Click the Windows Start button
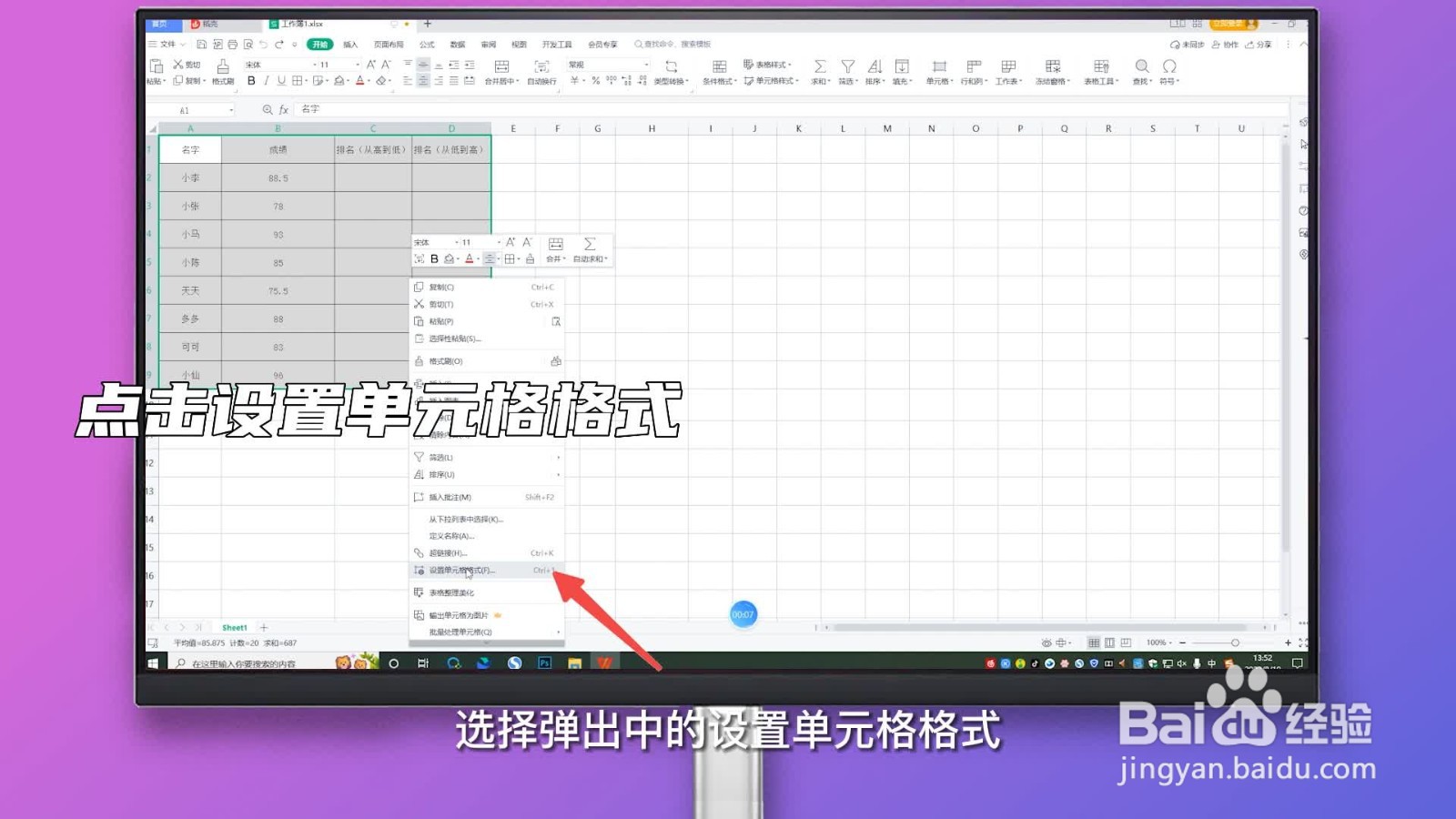Screen dimensions: 1456x819 tap(153, 663)
